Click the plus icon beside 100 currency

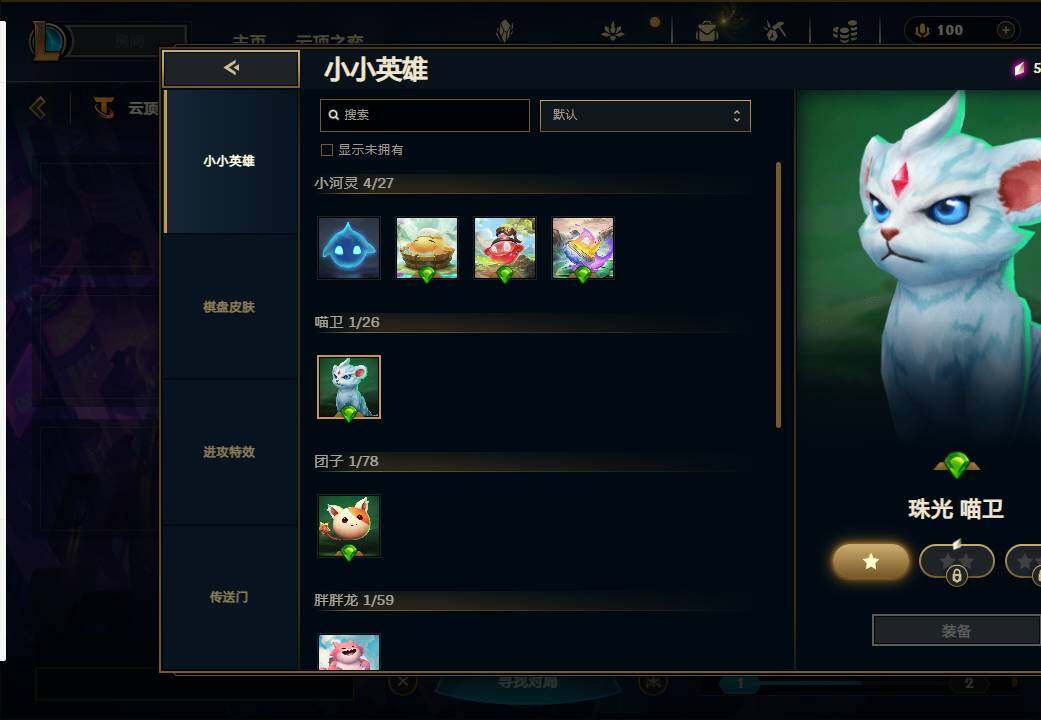pyautogui.click(x=1005, y=30)
